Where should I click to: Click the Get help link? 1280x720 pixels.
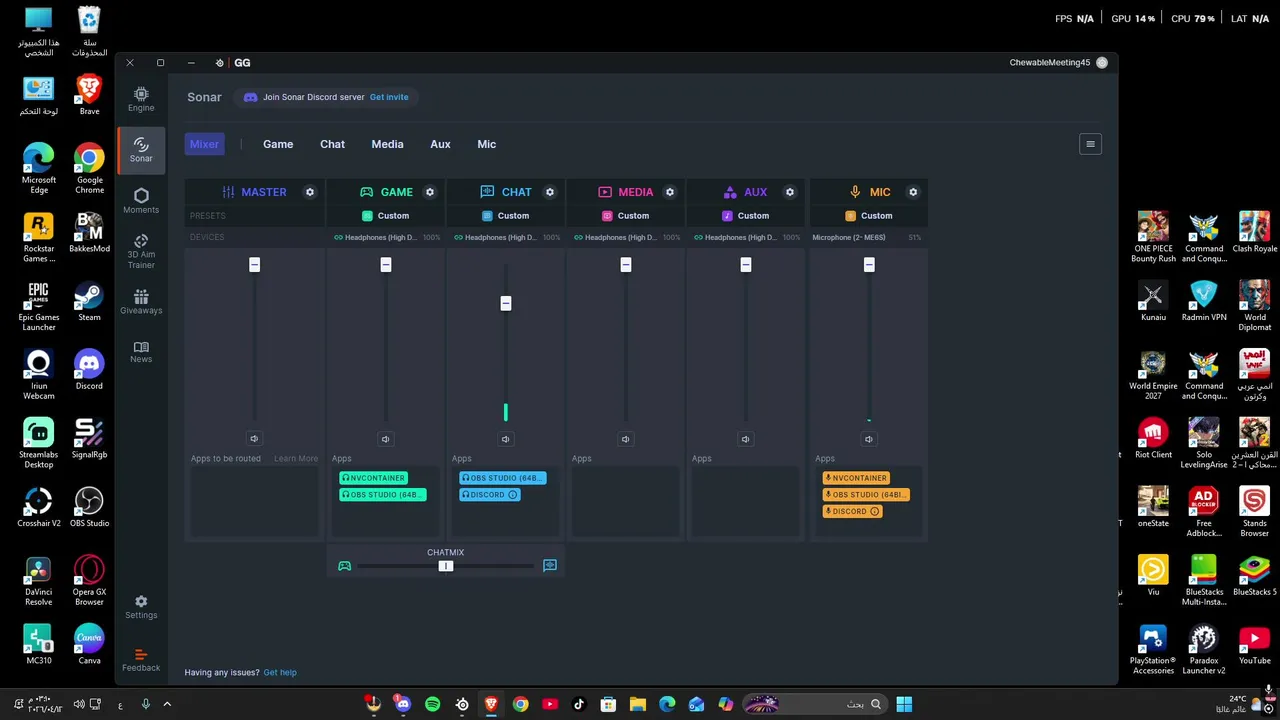pos(280,672)
